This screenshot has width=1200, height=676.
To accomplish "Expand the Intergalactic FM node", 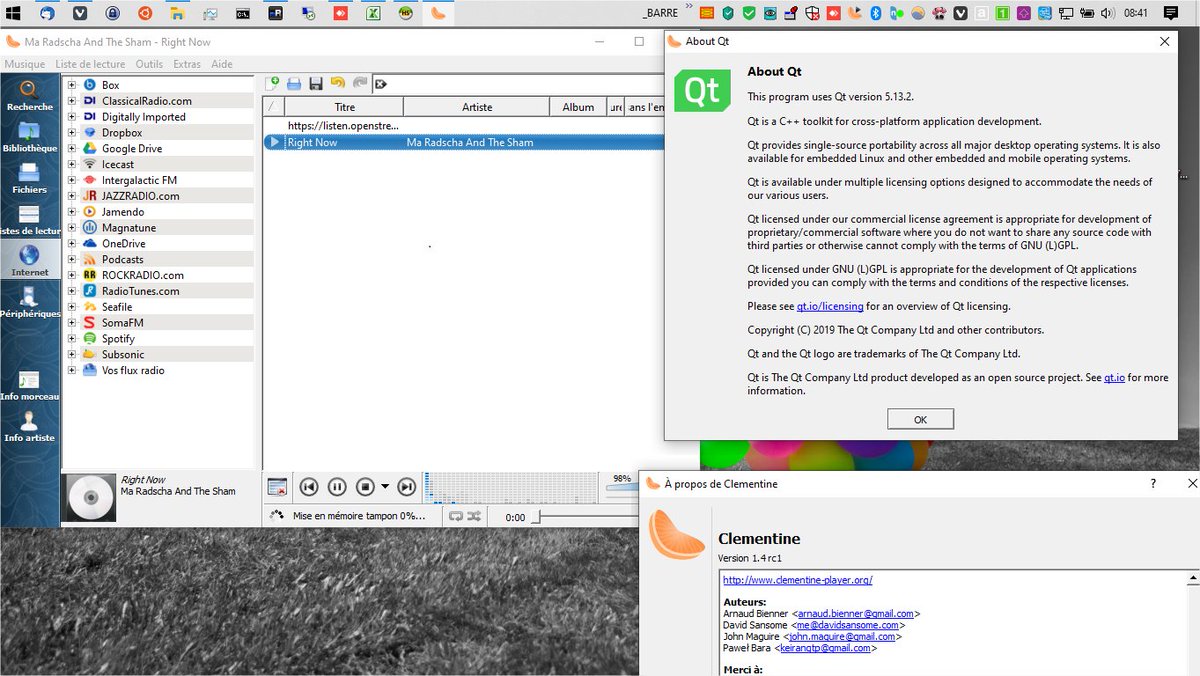I will (x=72, y=180).
